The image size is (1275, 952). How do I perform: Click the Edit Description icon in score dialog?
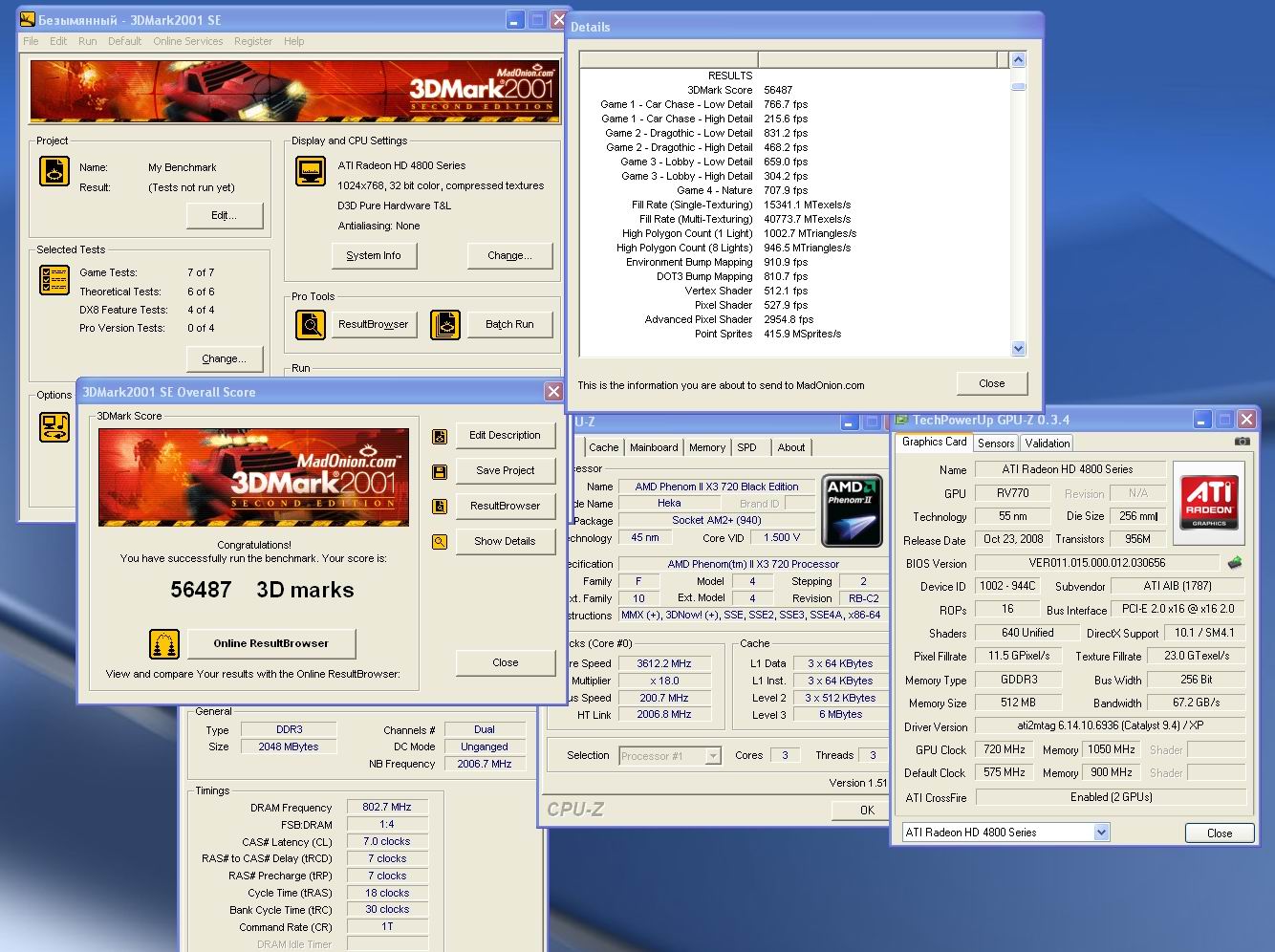tap(440, 436)
